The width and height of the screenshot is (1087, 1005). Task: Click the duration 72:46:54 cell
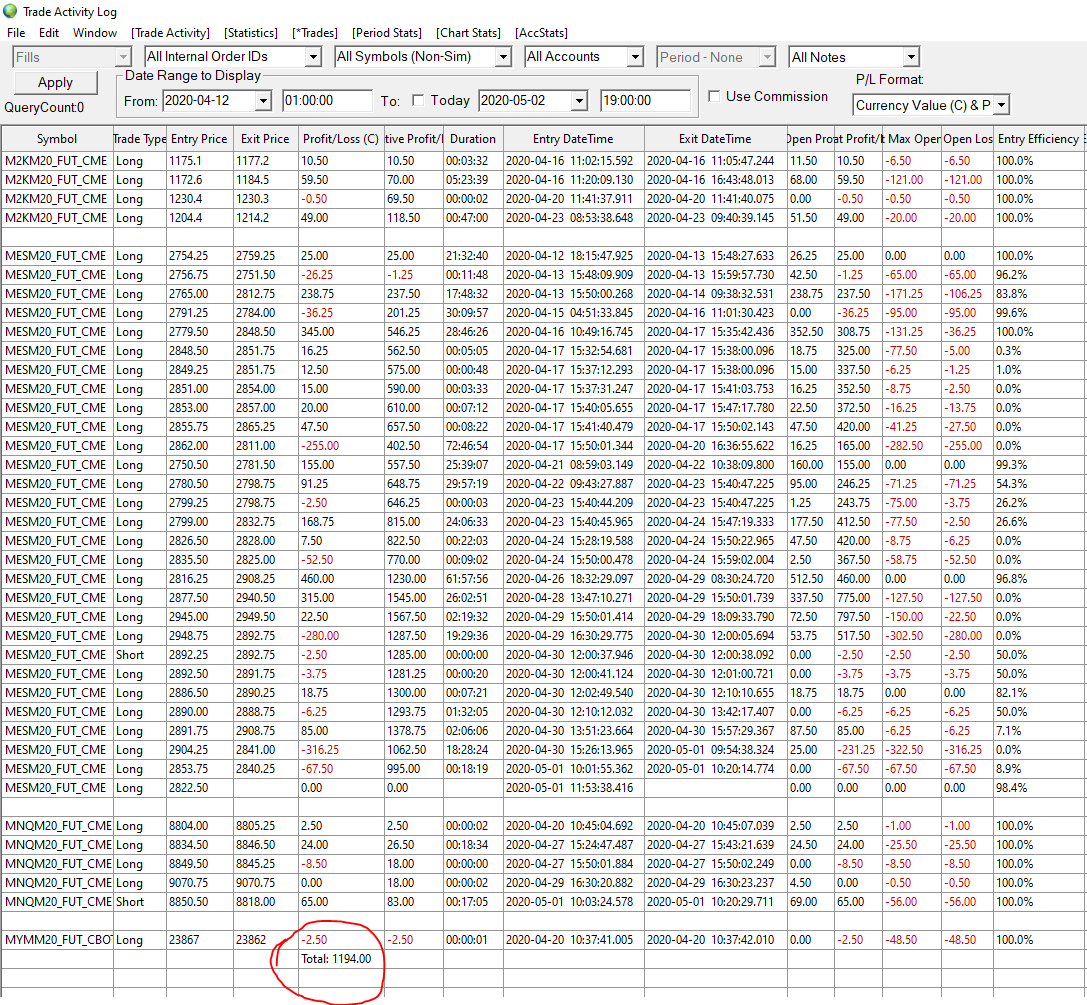pos(473,446)
